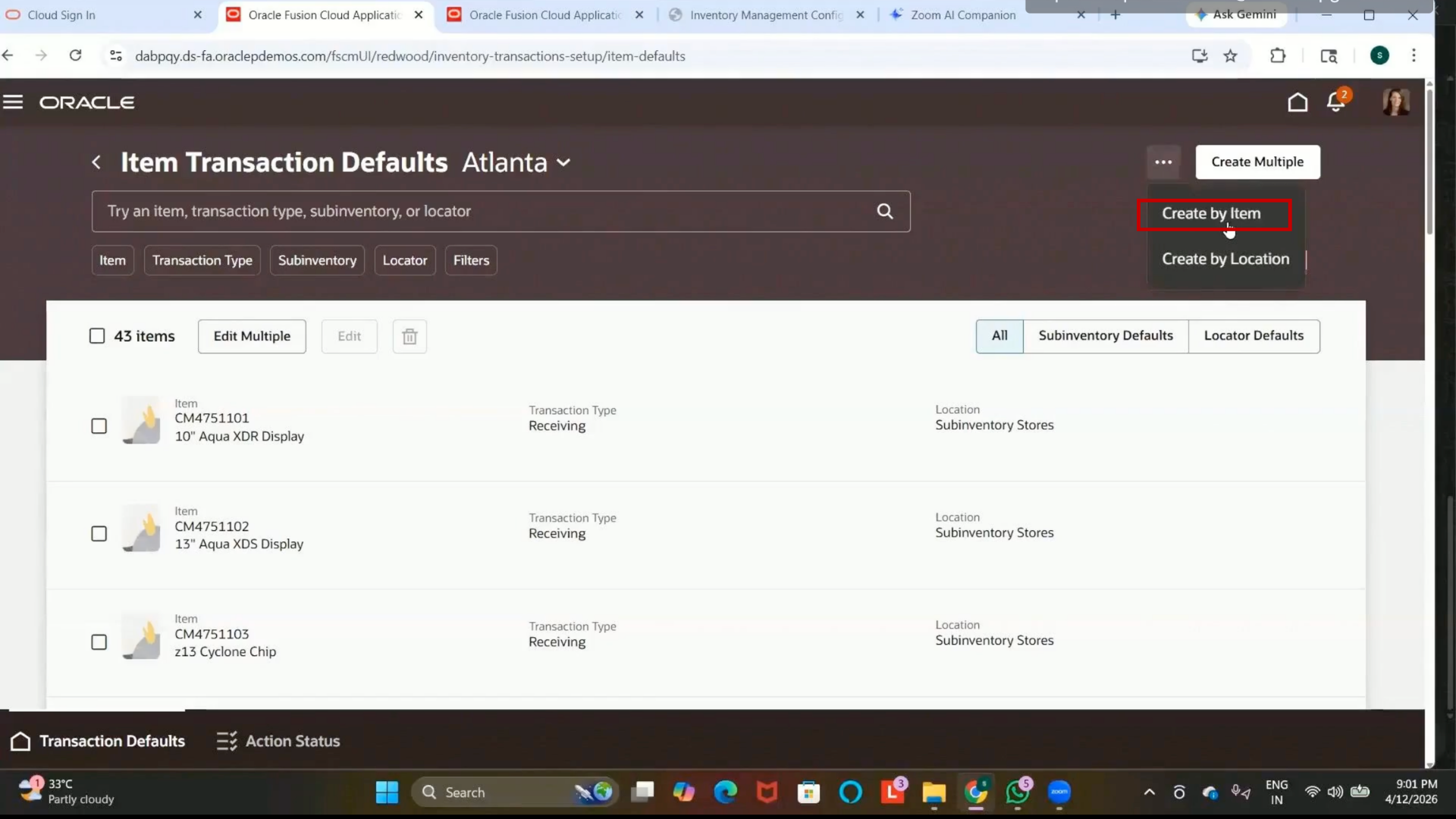
Task: Click the Oracle logo
Action: [86, 102]
